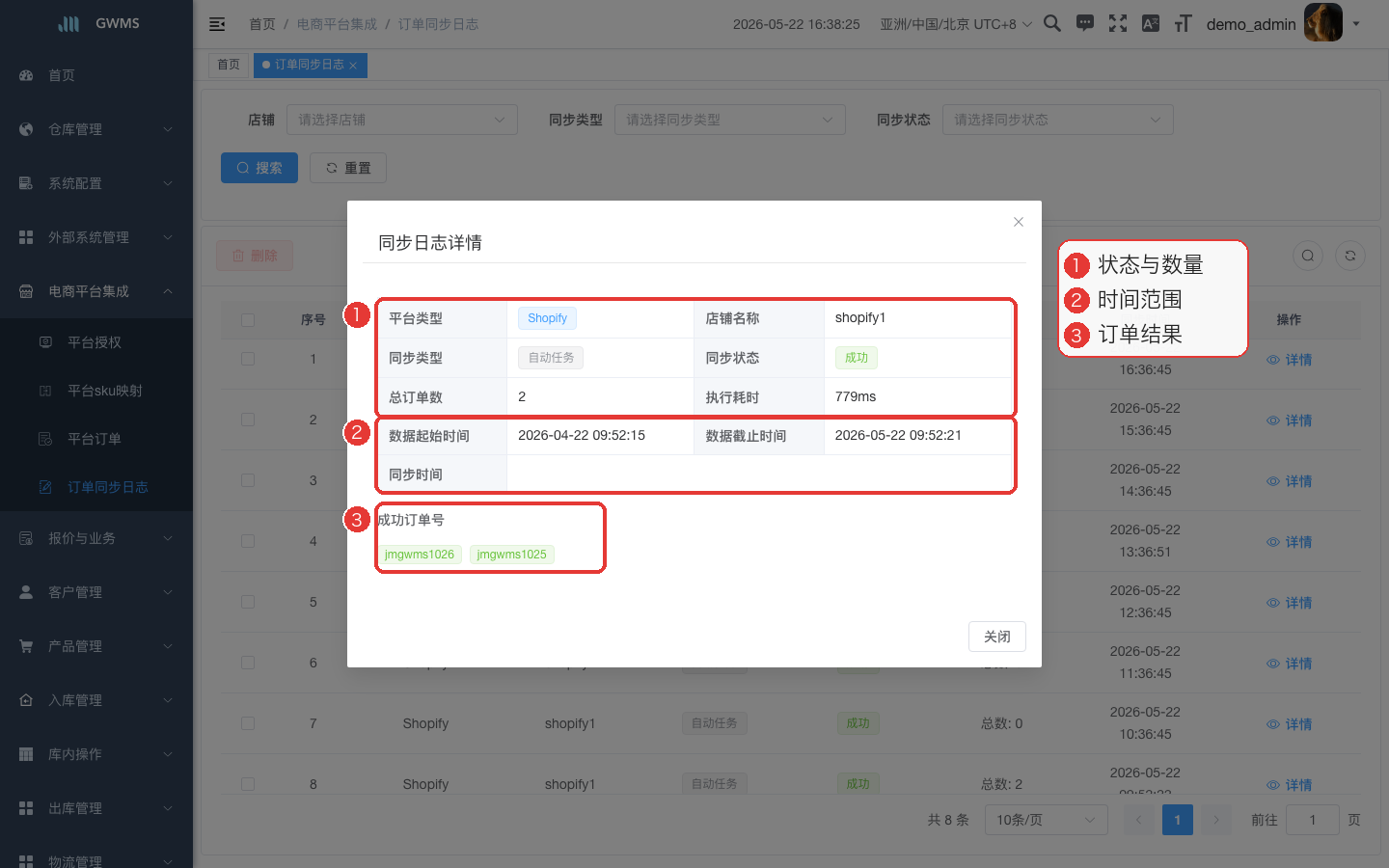Click the 前往 page number input
This screenshot has height=868, width=1389.
pyautogui.click(x=1313, y=820)
